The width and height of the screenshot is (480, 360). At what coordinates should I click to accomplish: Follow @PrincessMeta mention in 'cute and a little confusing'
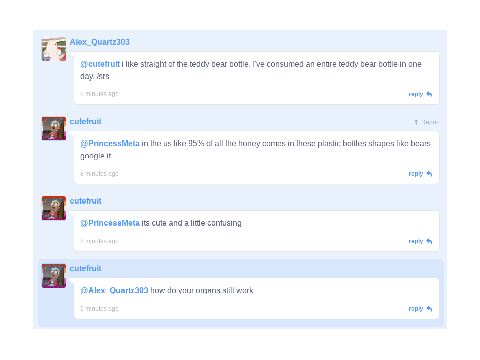point(110,223)
